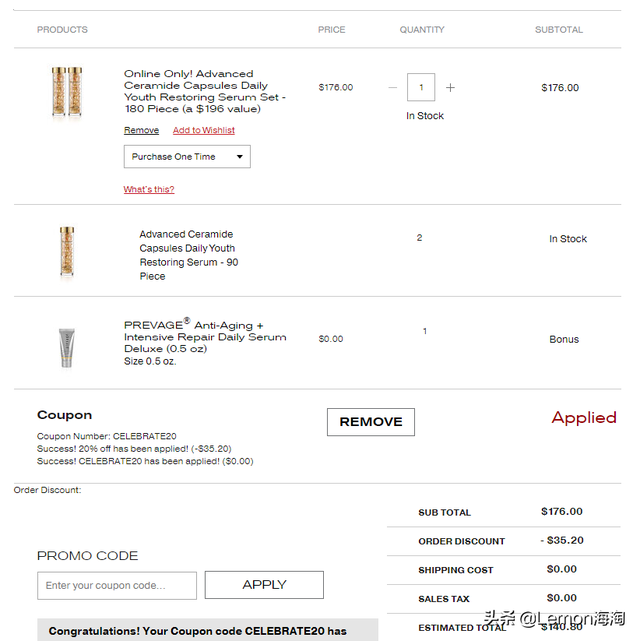Click the PRODUCTS column header
This screenshot has width=640, height=641.
coord(62,30)
